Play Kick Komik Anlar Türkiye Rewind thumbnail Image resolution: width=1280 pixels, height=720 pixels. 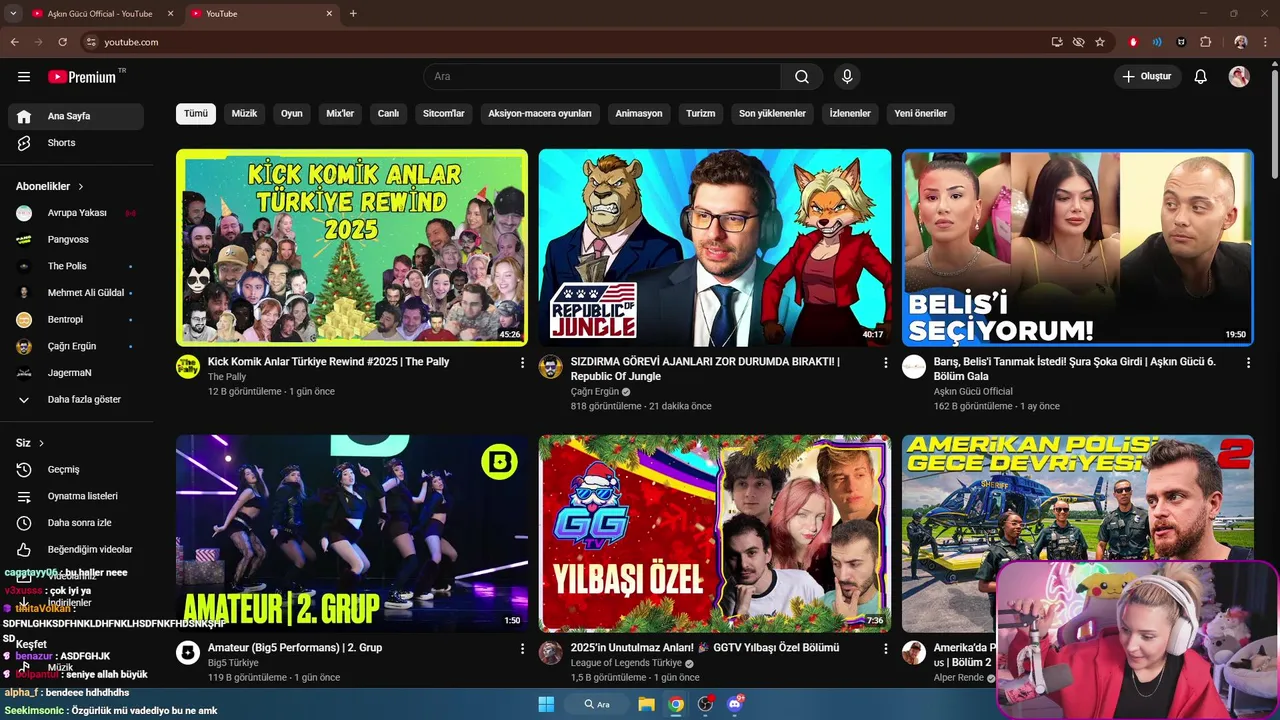coord(352,247)
